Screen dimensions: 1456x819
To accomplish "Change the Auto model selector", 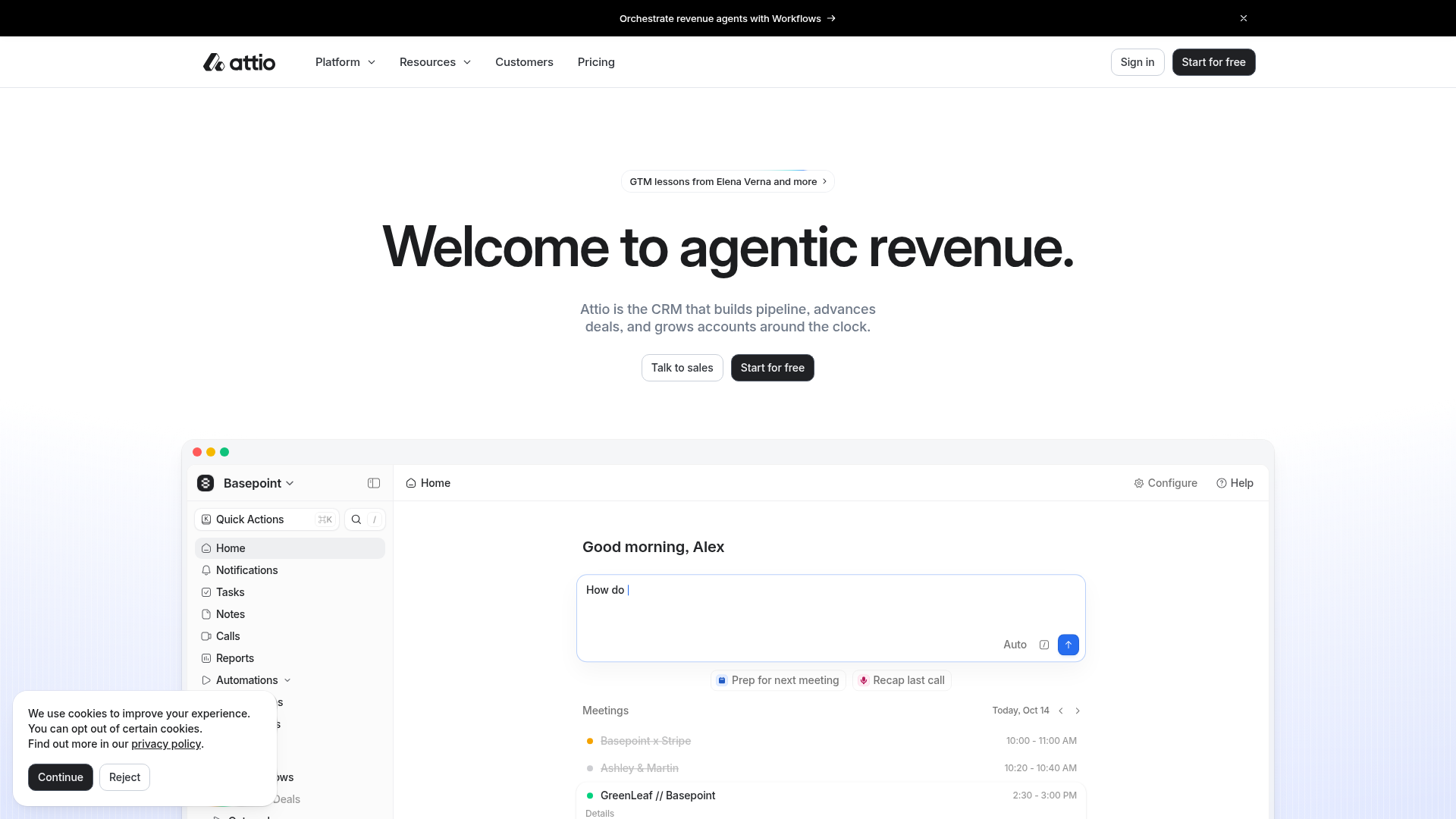I will [x=1015, y=645].
